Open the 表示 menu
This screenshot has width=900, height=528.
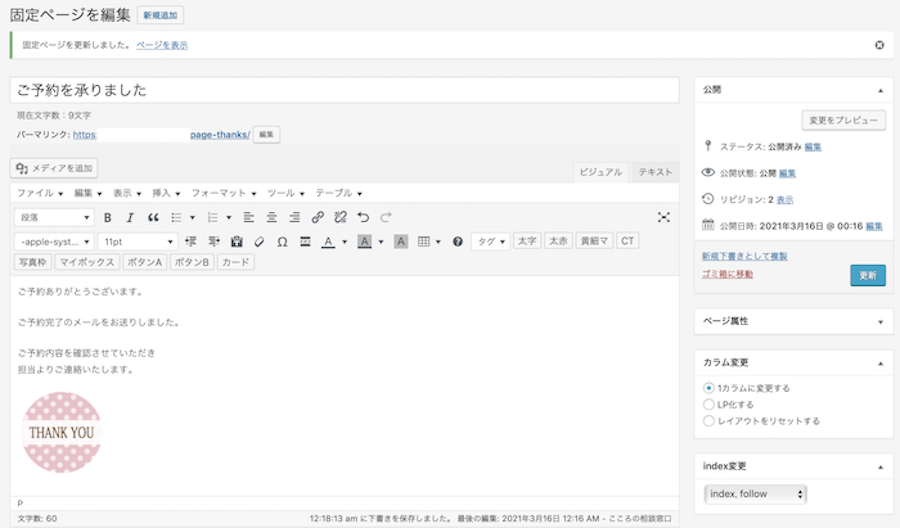(127, 193)
